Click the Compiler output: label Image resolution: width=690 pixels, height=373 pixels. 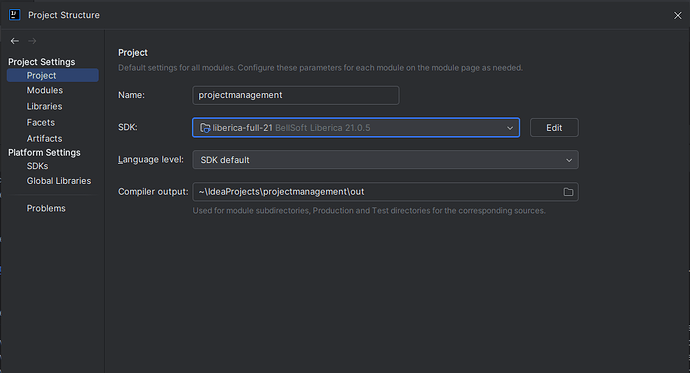(153, 192)
